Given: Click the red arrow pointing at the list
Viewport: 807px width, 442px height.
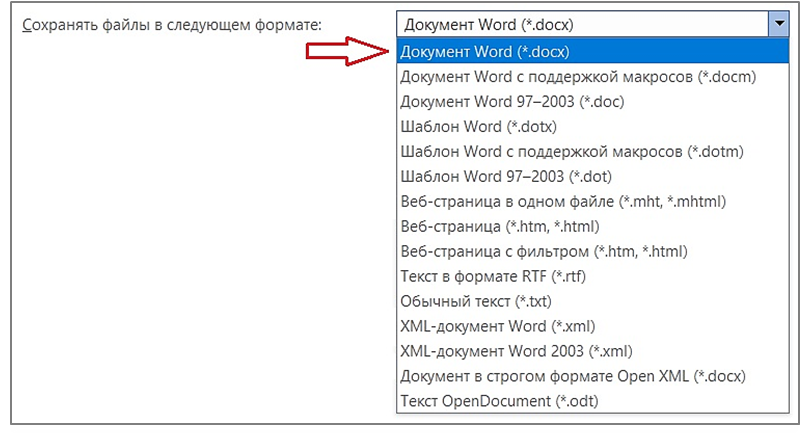Looking at the screenshot, I should tap(347, 54).
